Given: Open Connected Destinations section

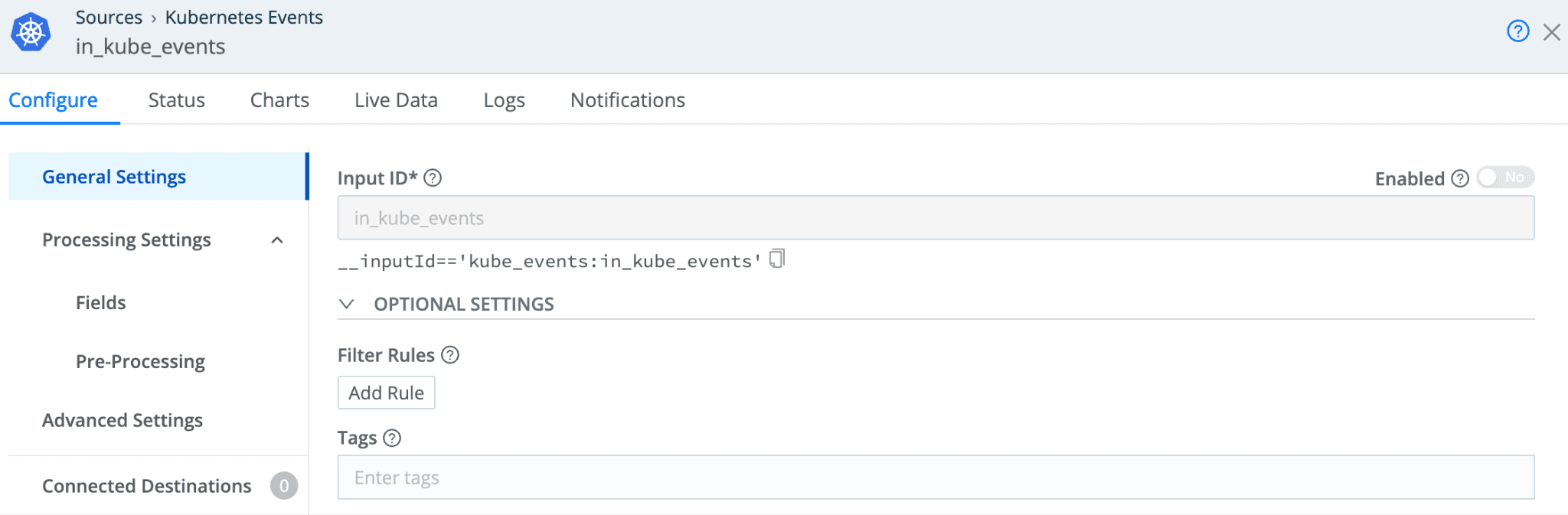Looking at the screenshot, I should point(147,486).
